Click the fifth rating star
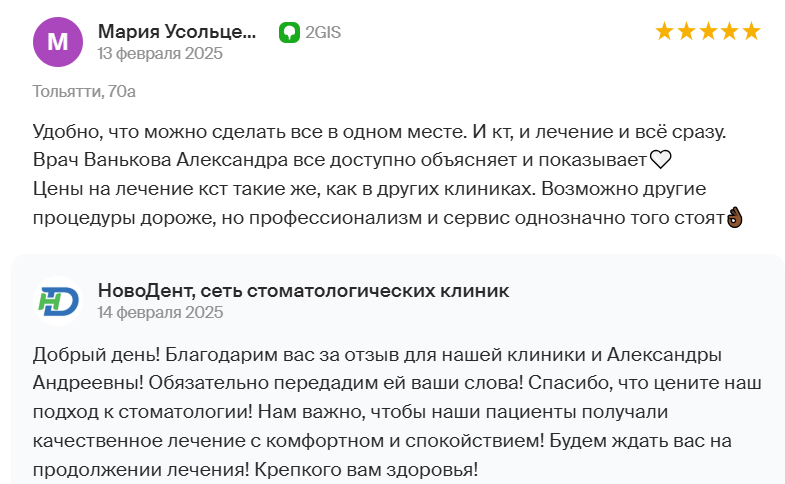 coord(751,32)
